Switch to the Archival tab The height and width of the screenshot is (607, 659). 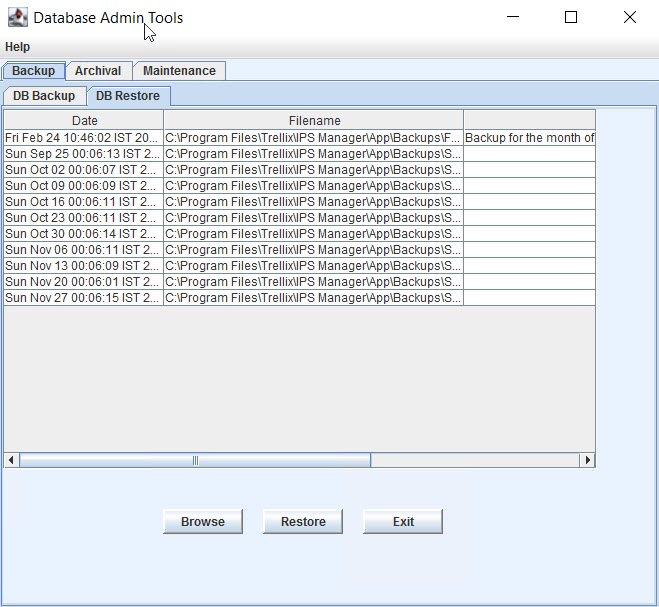(98, 71)
